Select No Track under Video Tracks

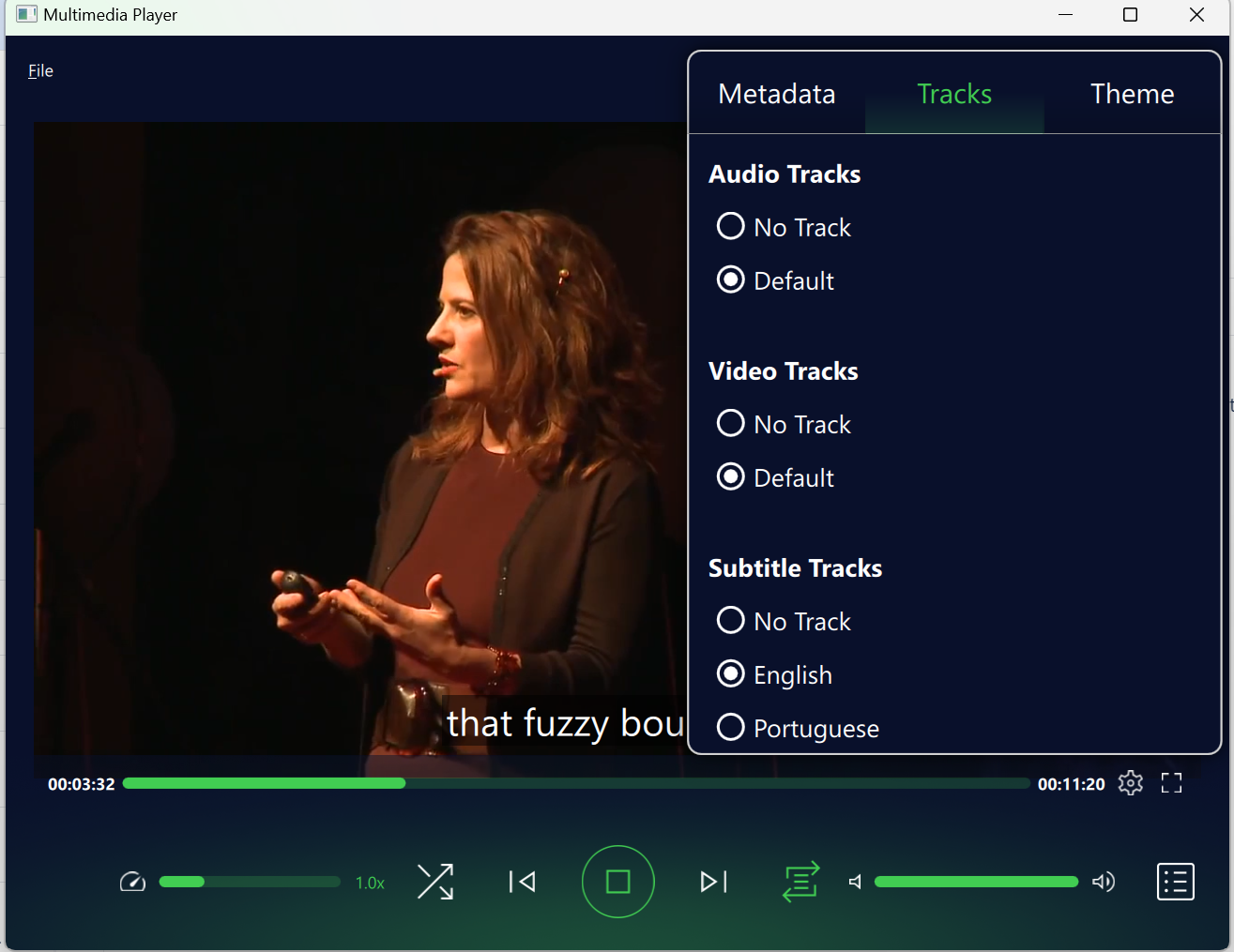731,424
